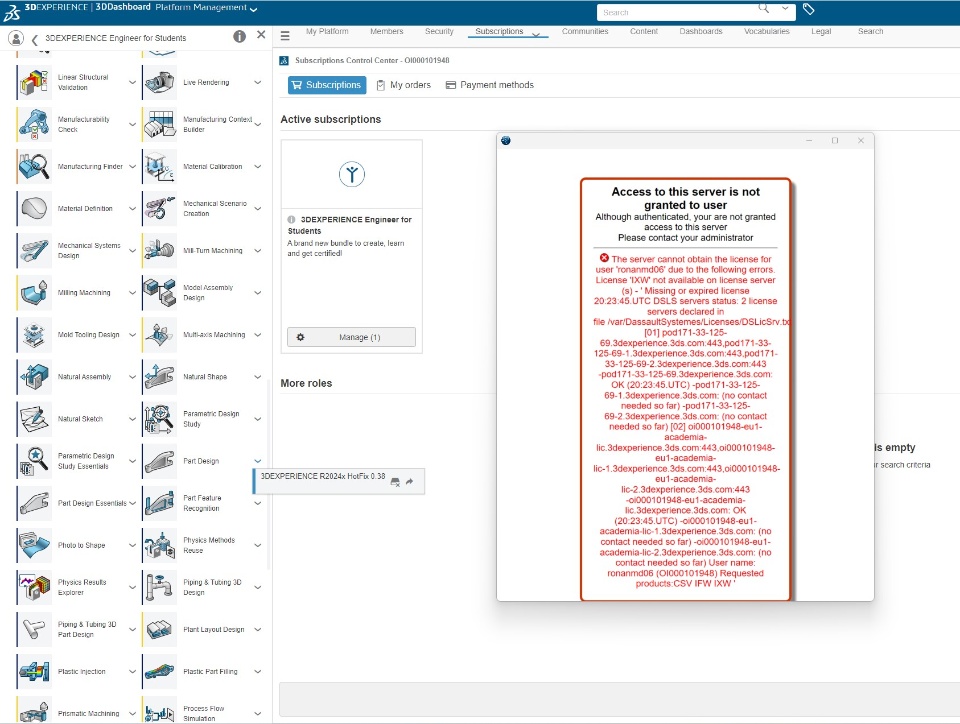Open the Parametric Design Study app icon
Image resolution: width=960 pixels, height=724 pixels.
click(x=160, y=419)
